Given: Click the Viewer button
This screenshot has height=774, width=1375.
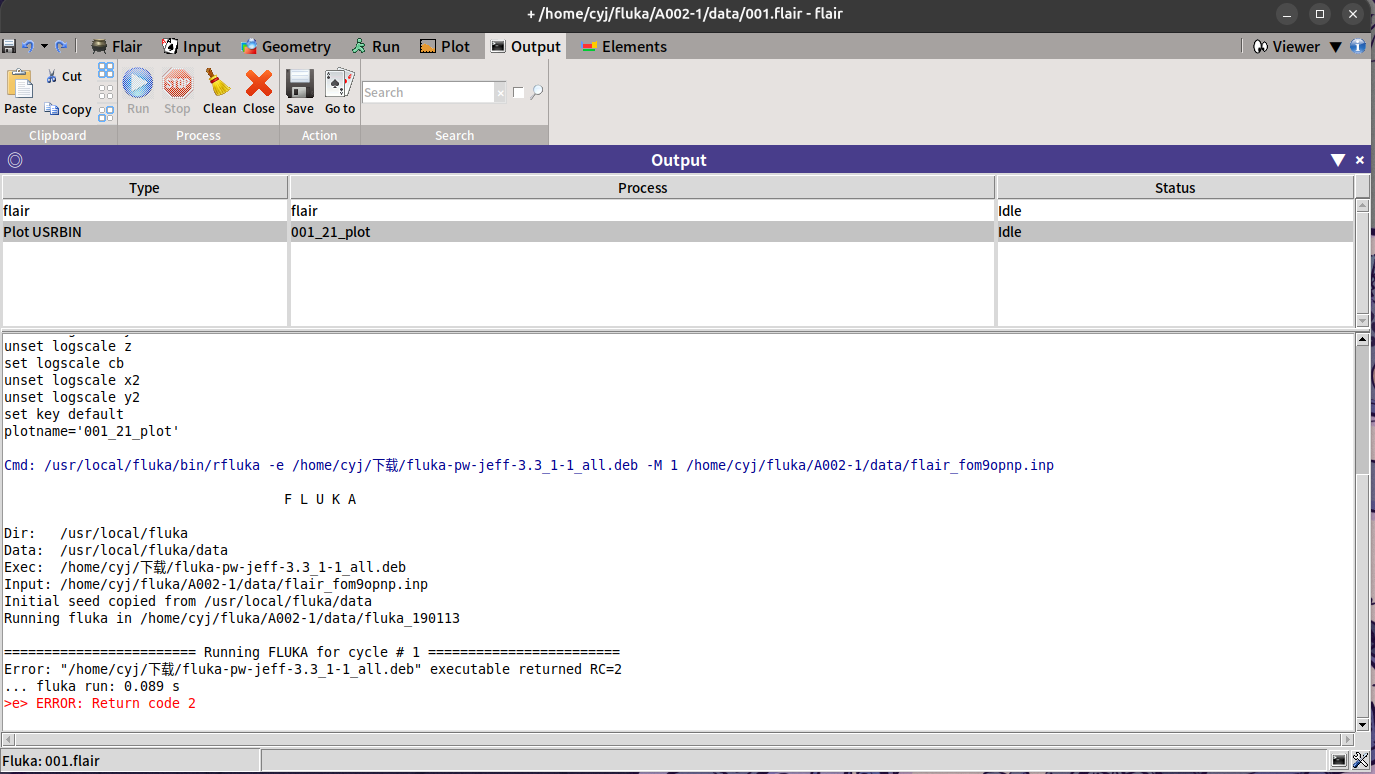Looking at the screenshot, I should (x=1287, y=46).
